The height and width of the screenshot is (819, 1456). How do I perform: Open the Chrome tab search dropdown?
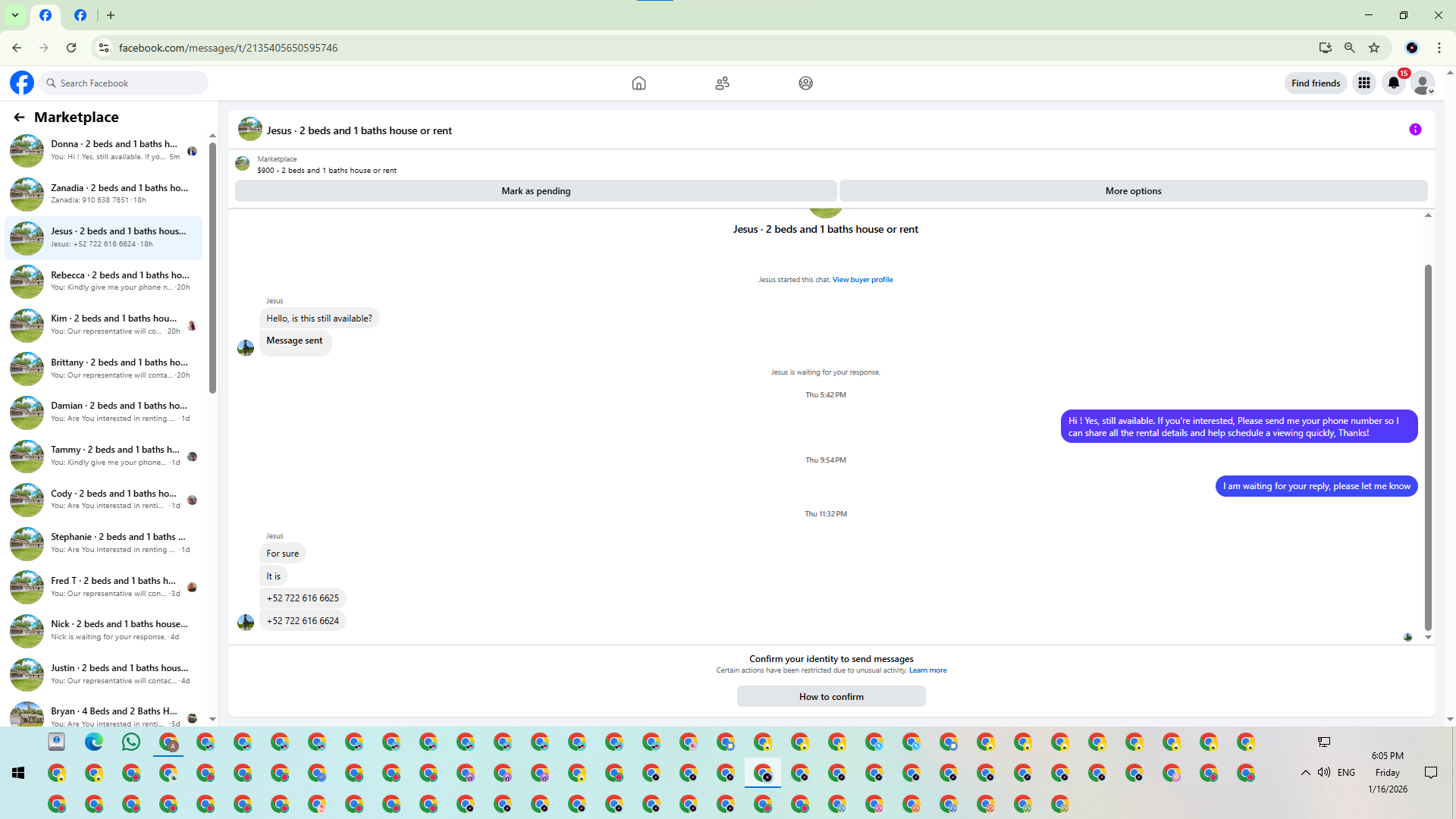click(x=14, y=15)
